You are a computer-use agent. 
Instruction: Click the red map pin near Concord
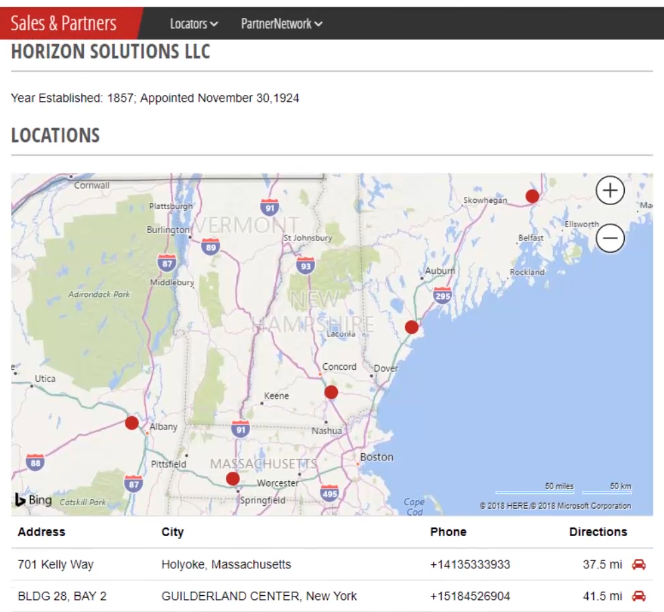[x=331, y=392]
